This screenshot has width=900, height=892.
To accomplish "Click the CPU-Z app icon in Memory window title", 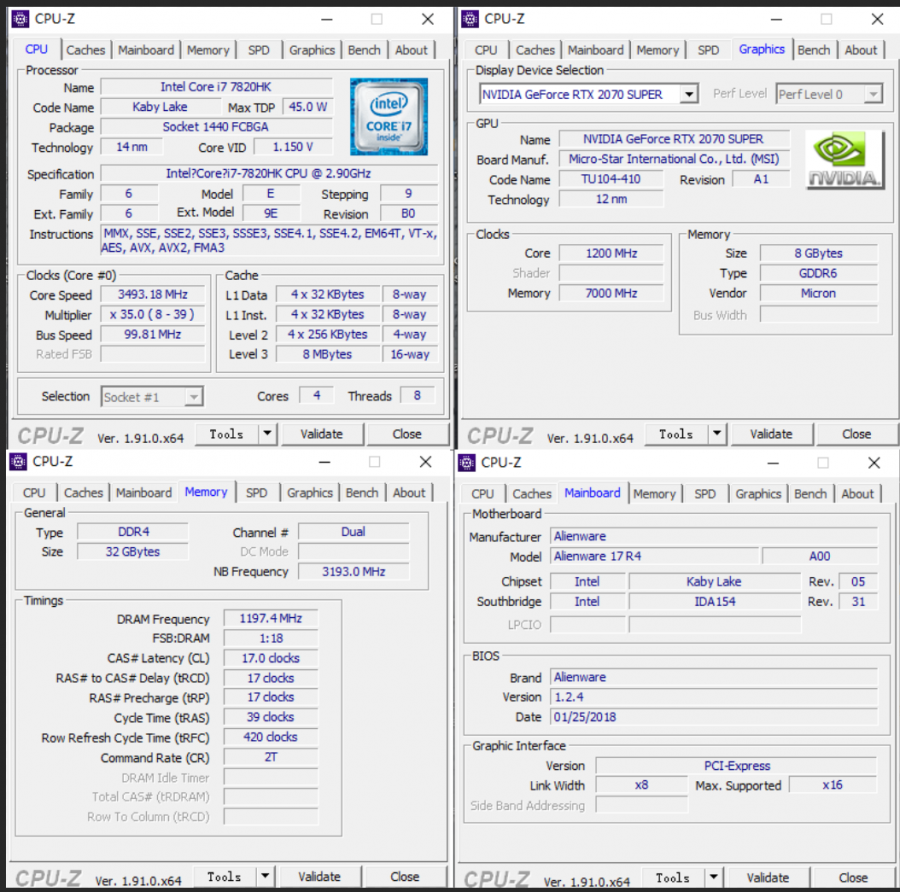I will pos(18,461).
